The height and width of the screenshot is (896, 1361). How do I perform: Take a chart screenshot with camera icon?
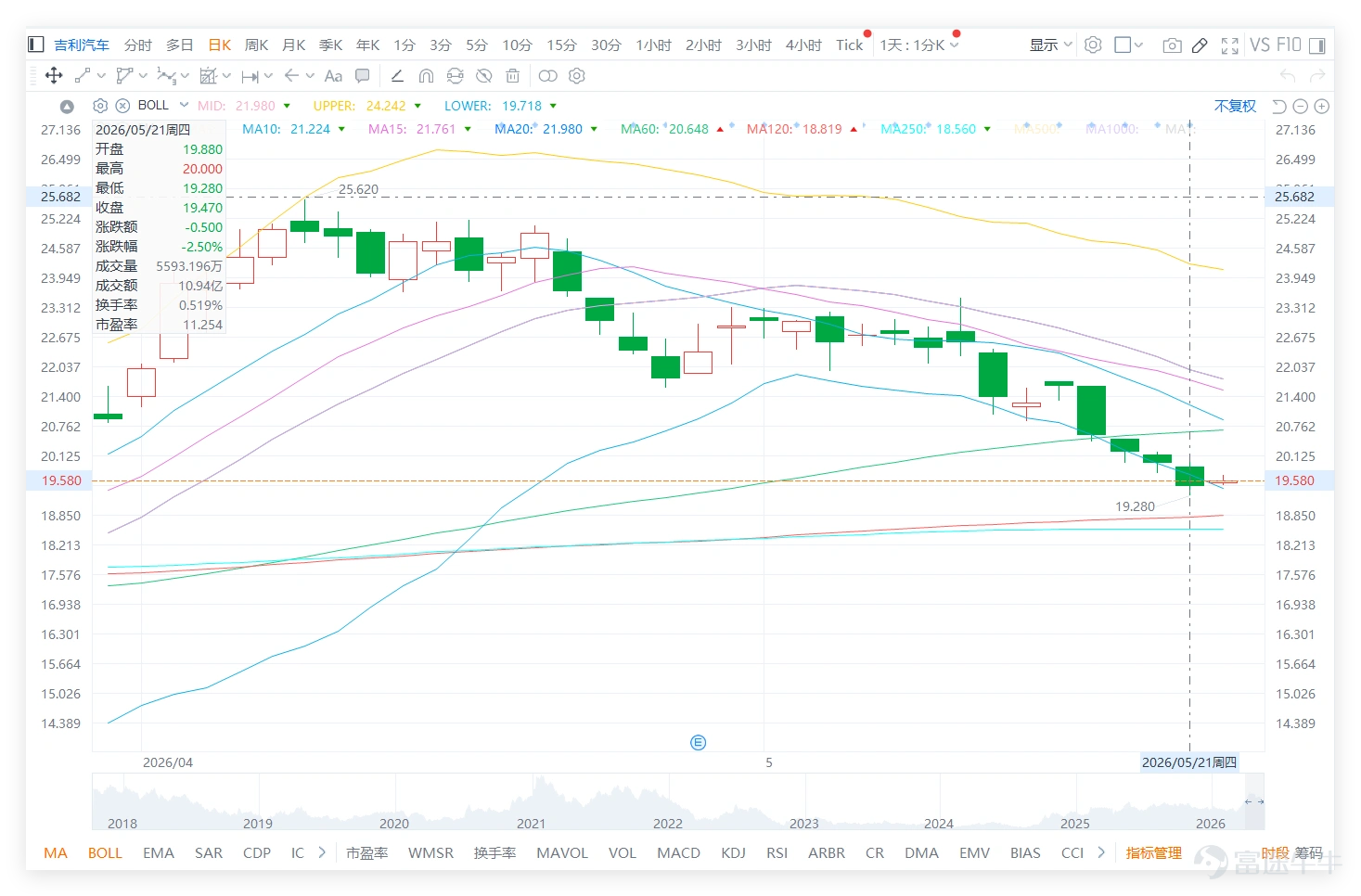tap(1172, 45)
